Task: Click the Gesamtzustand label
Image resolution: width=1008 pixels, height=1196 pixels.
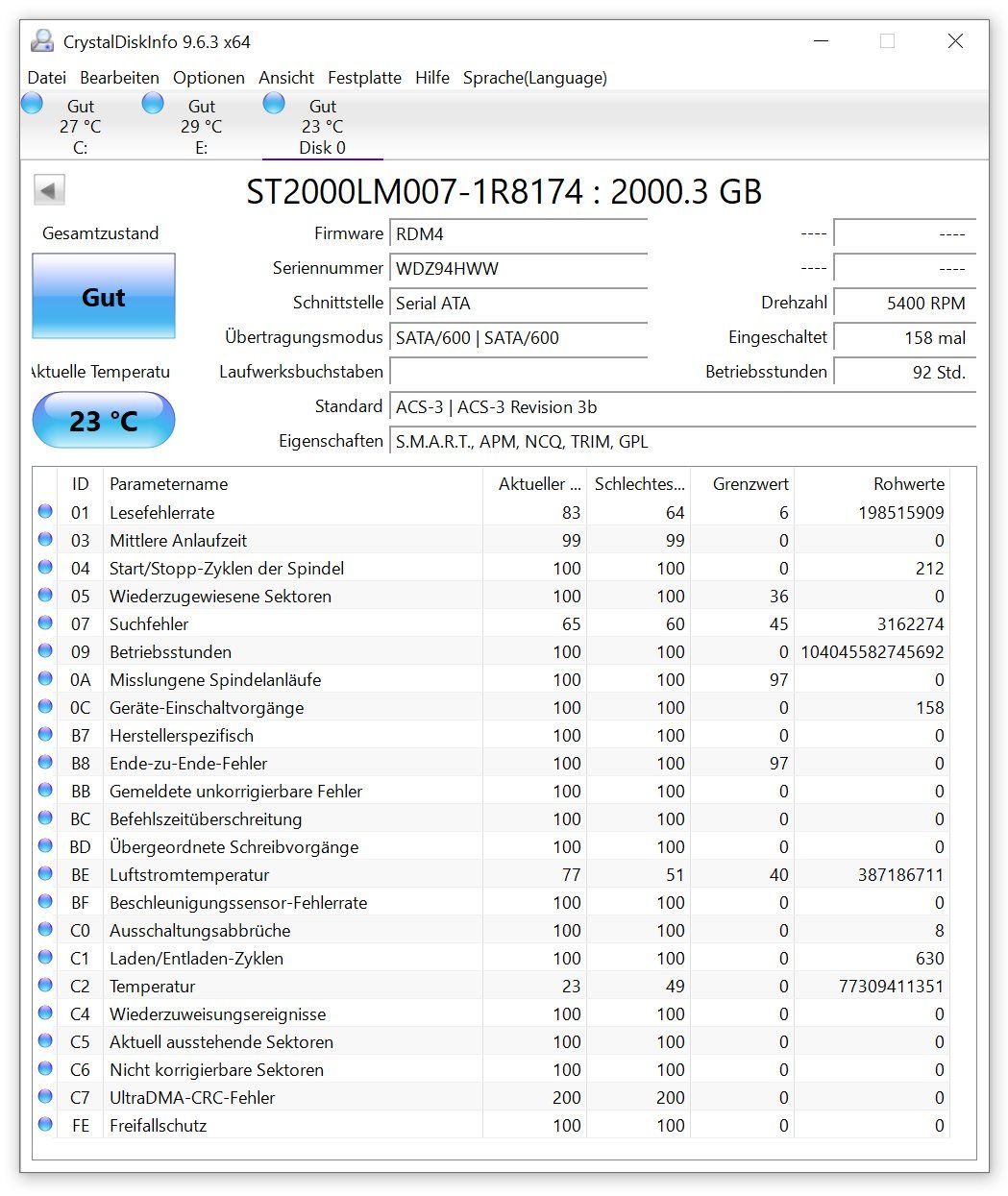Action: [100, 233]
